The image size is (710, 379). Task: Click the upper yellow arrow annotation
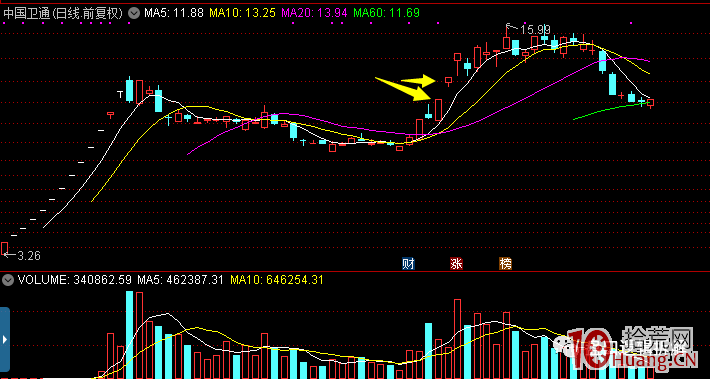coord(418,81)
